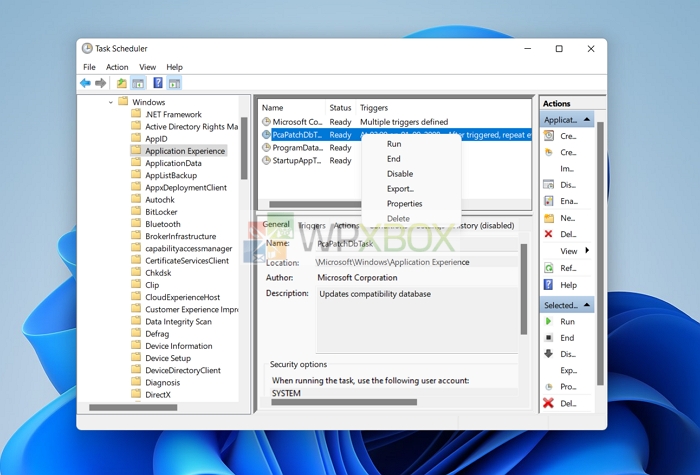Viewport: 700px width, 475px height.
Task: Toggle the Show/Hide Action Pane toolbar icon
Action: (175, 83)
